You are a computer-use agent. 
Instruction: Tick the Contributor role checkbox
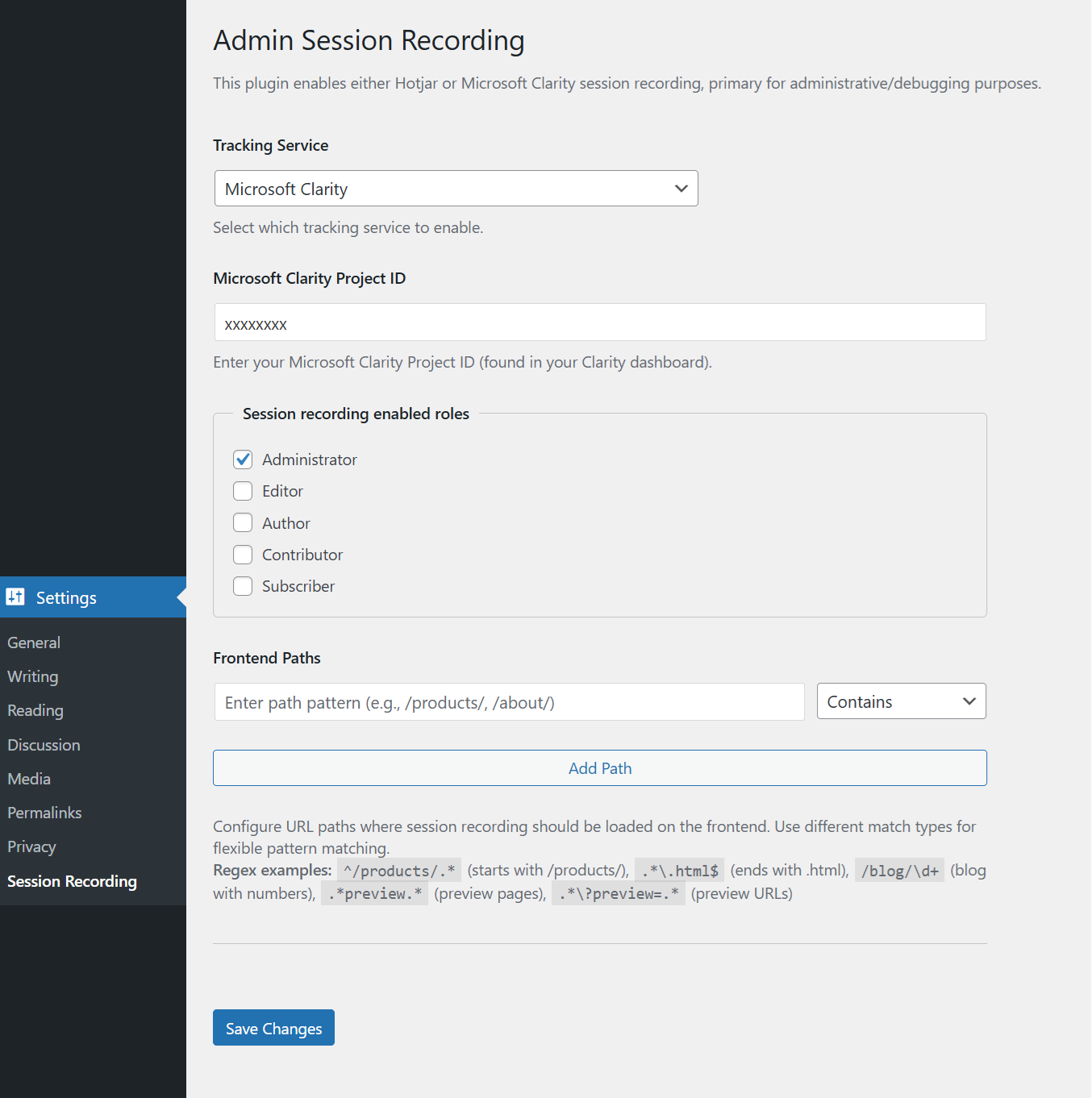[x=243, y=555]
